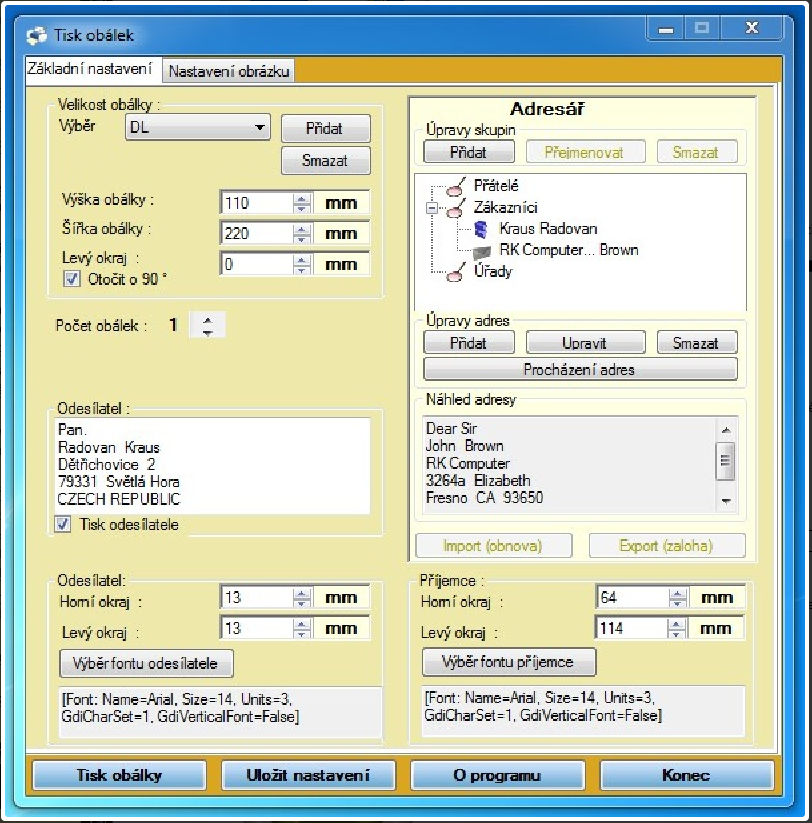Screen dimensions: 812x823
Task: Decrease sender Levý okraj value
Action: (x=302, y=634)
